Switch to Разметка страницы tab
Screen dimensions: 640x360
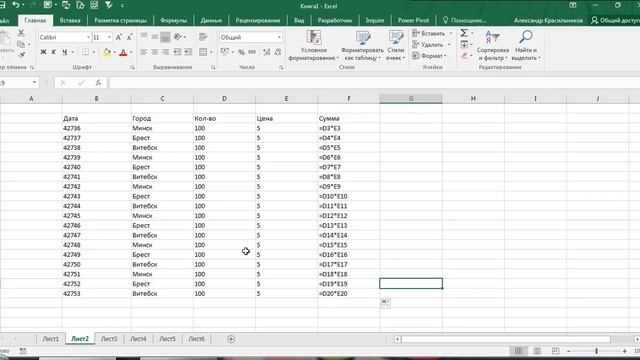pyautogui.click(x=120, y=20)
